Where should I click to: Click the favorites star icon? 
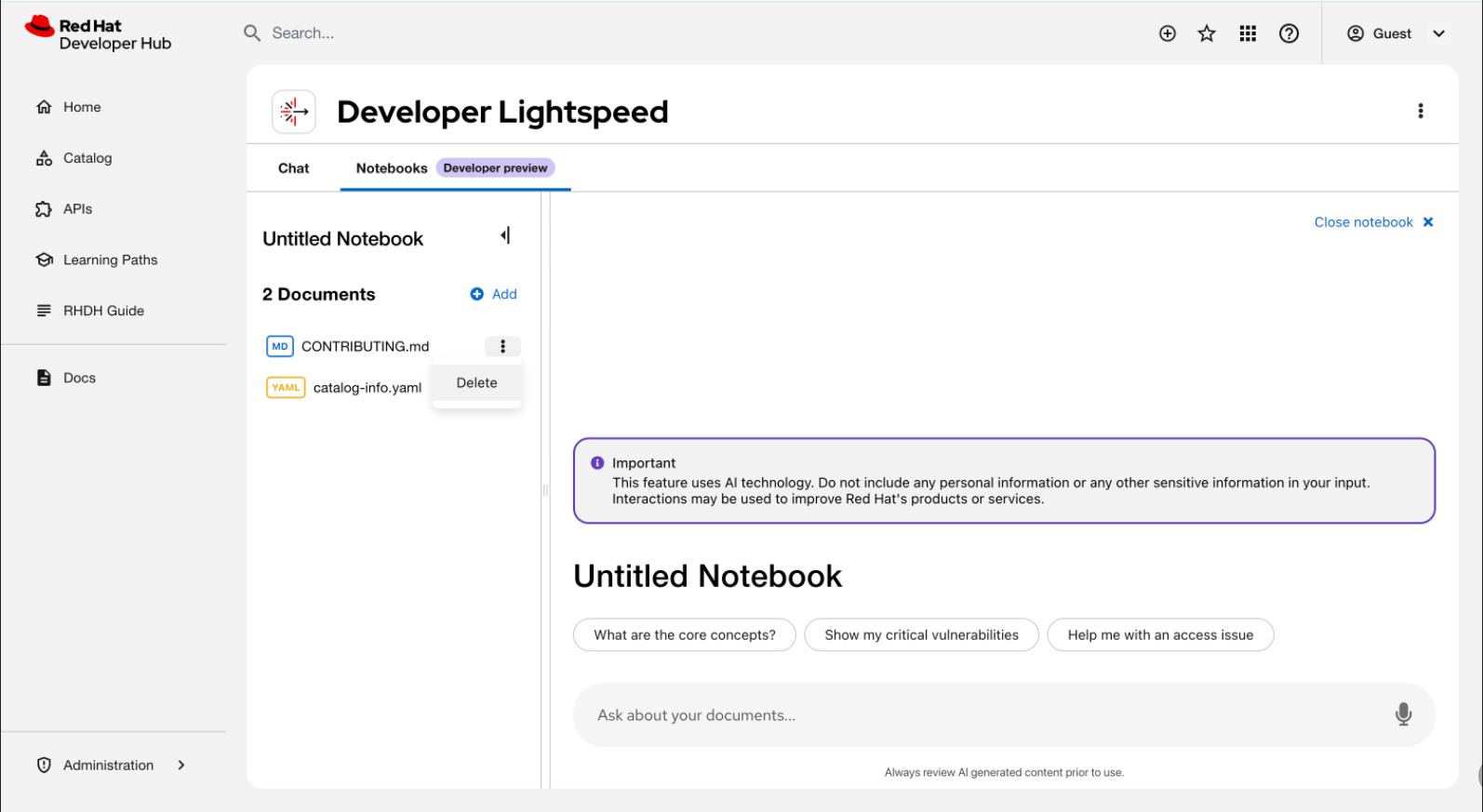pyautogui.click(x=1207, y=33)
